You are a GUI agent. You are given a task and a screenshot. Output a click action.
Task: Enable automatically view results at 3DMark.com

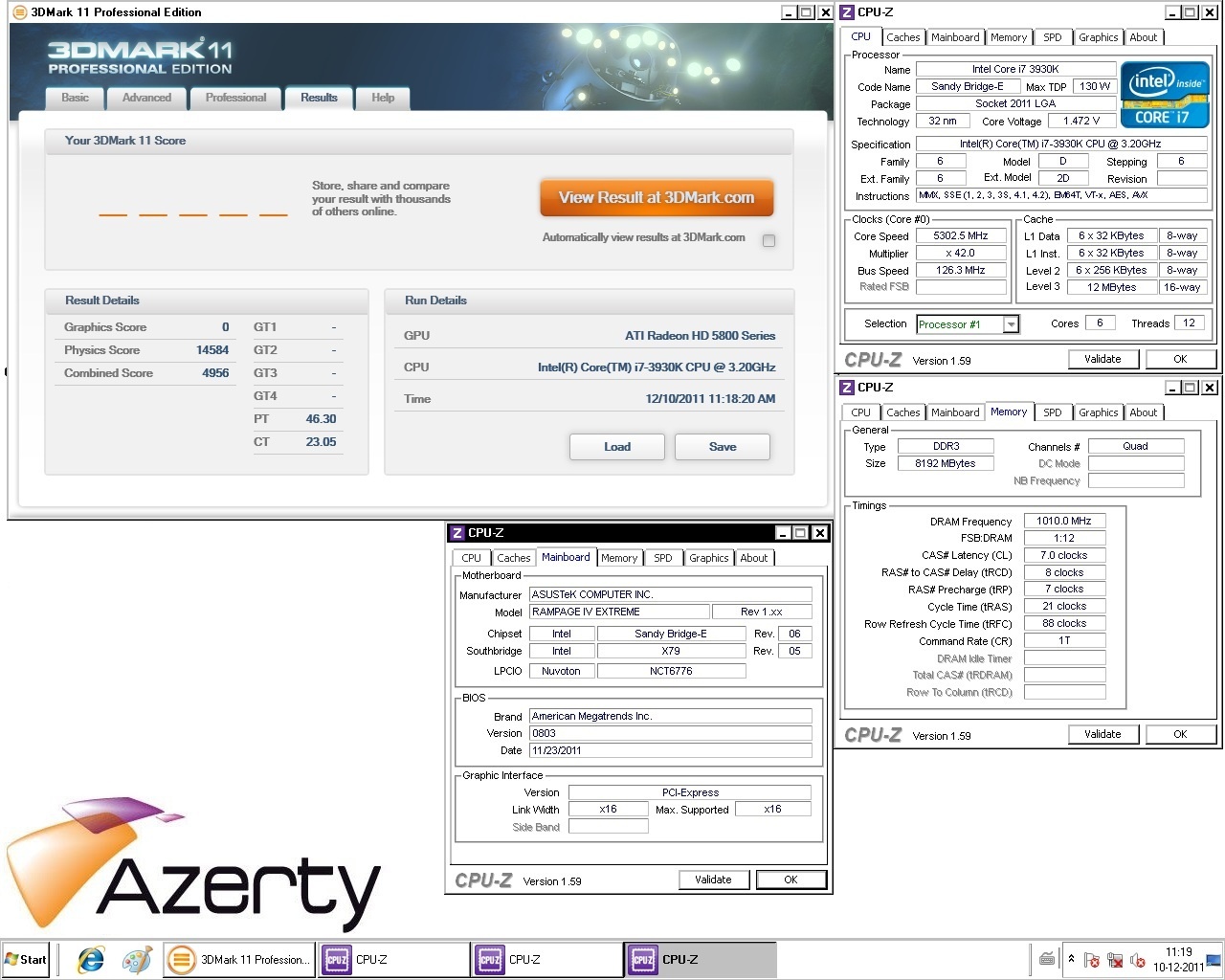768,240
